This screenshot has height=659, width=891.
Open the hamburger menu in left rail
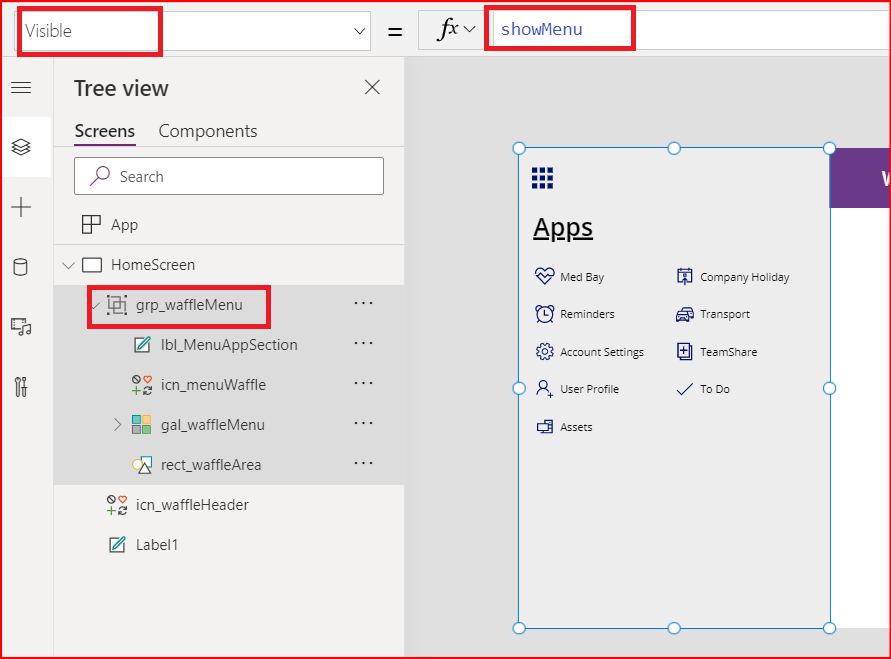tap(21, 88)
